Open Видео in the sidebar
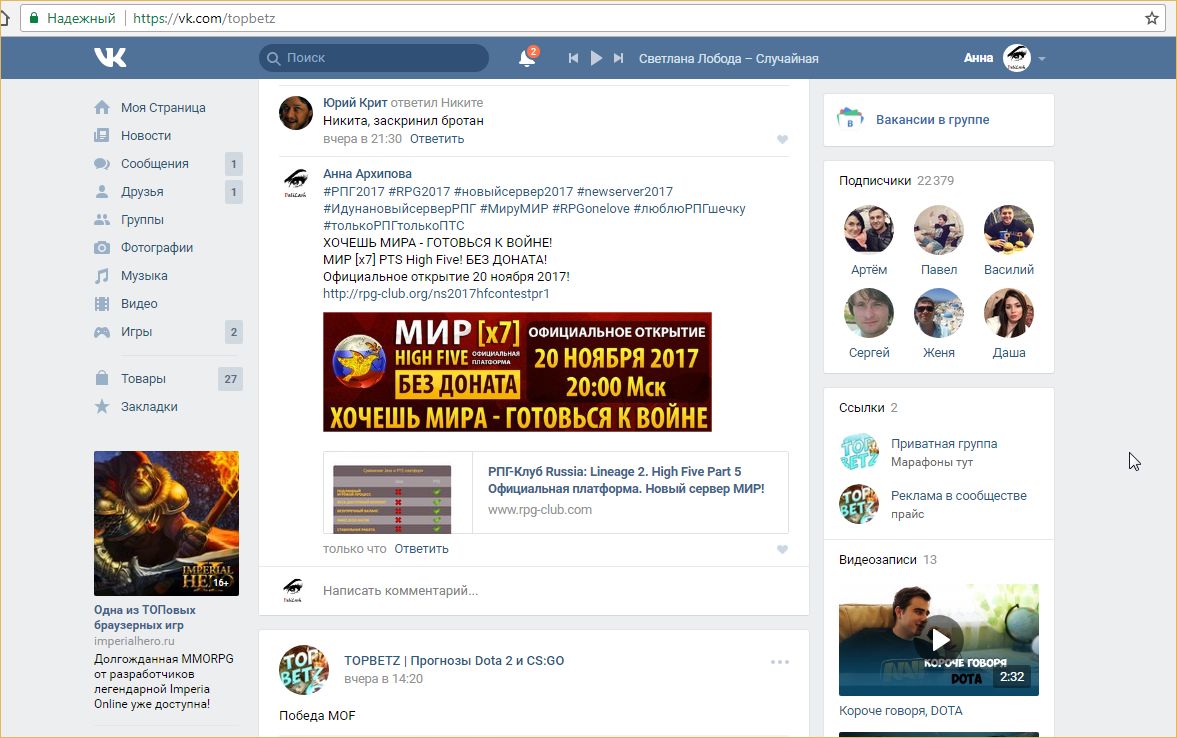Viewport: 1177px width, 738px height. point(139,303)
